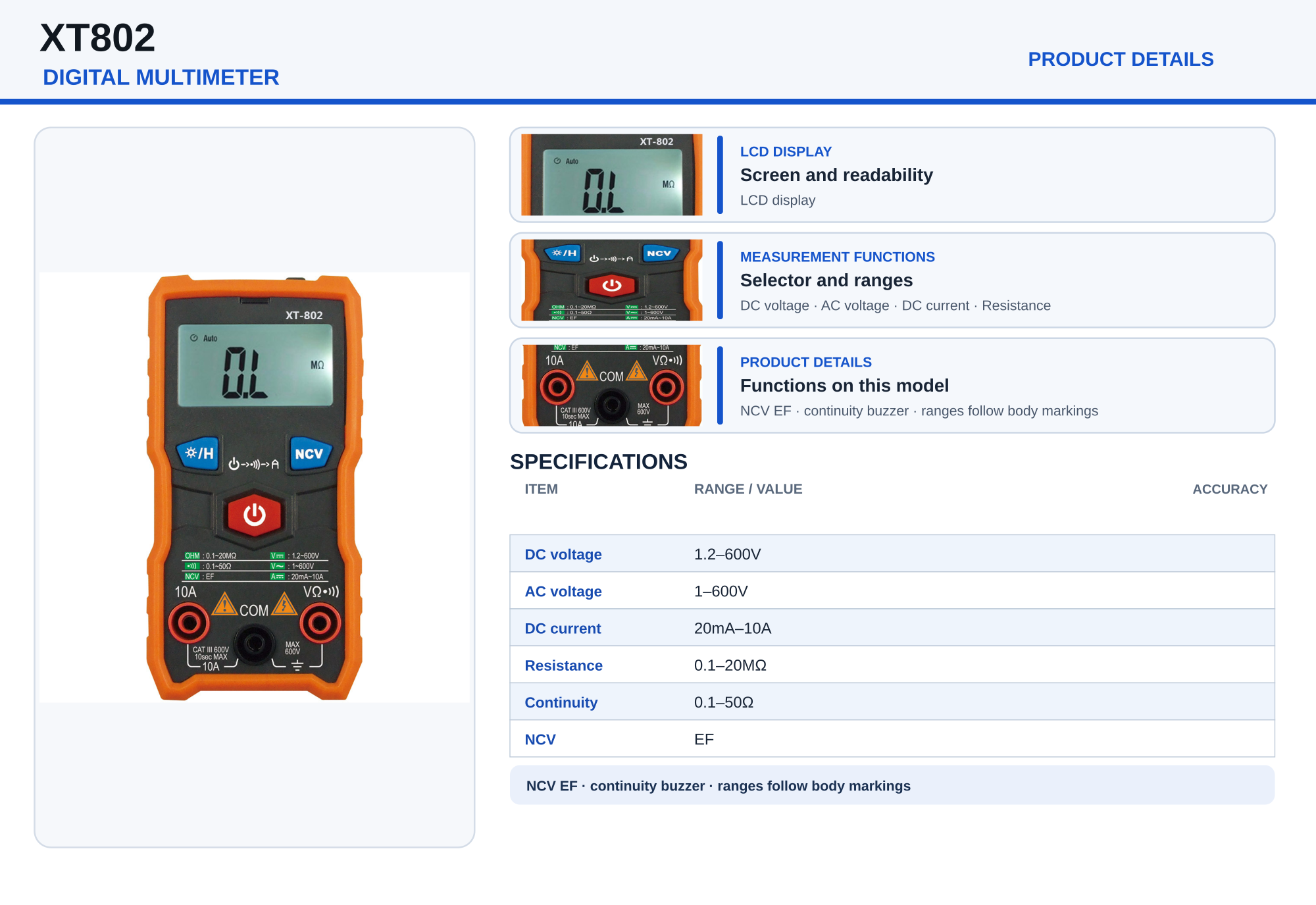
Task: Select the Continuity row label
Action: click(561, 702)
